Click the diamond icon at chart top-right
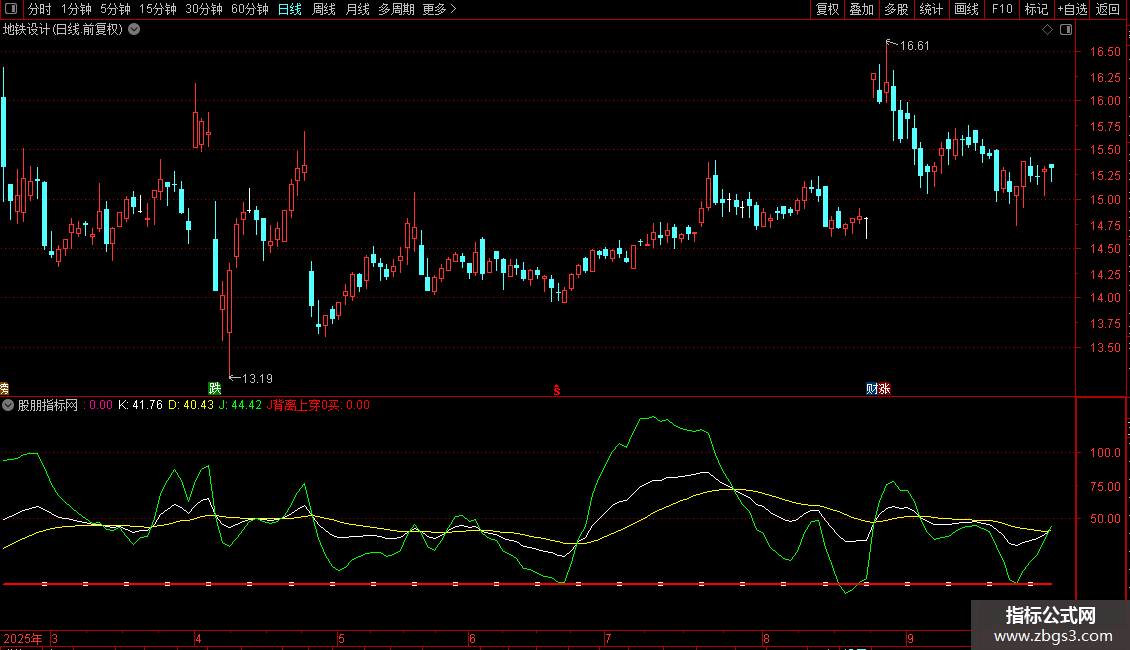Viewport: 1130px width, 650px height. coord(1047,30)
